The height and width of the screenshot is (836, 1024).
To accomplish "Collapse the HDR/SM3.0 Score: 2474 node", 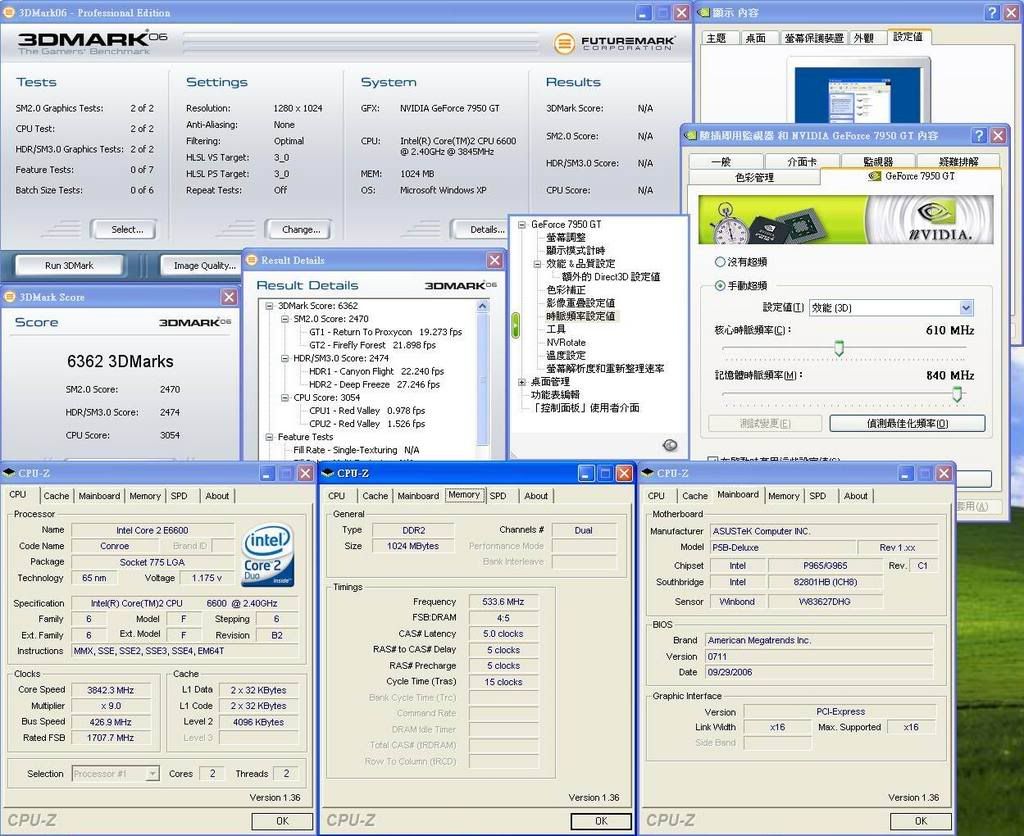I will pos(285,358).
